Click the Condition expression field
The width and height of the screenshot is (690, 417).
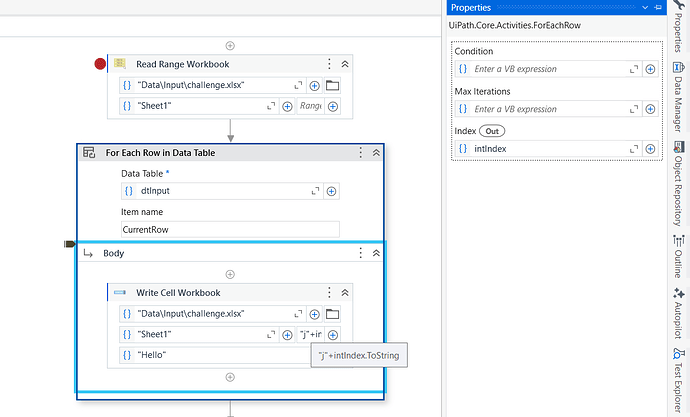coord(548,69)
